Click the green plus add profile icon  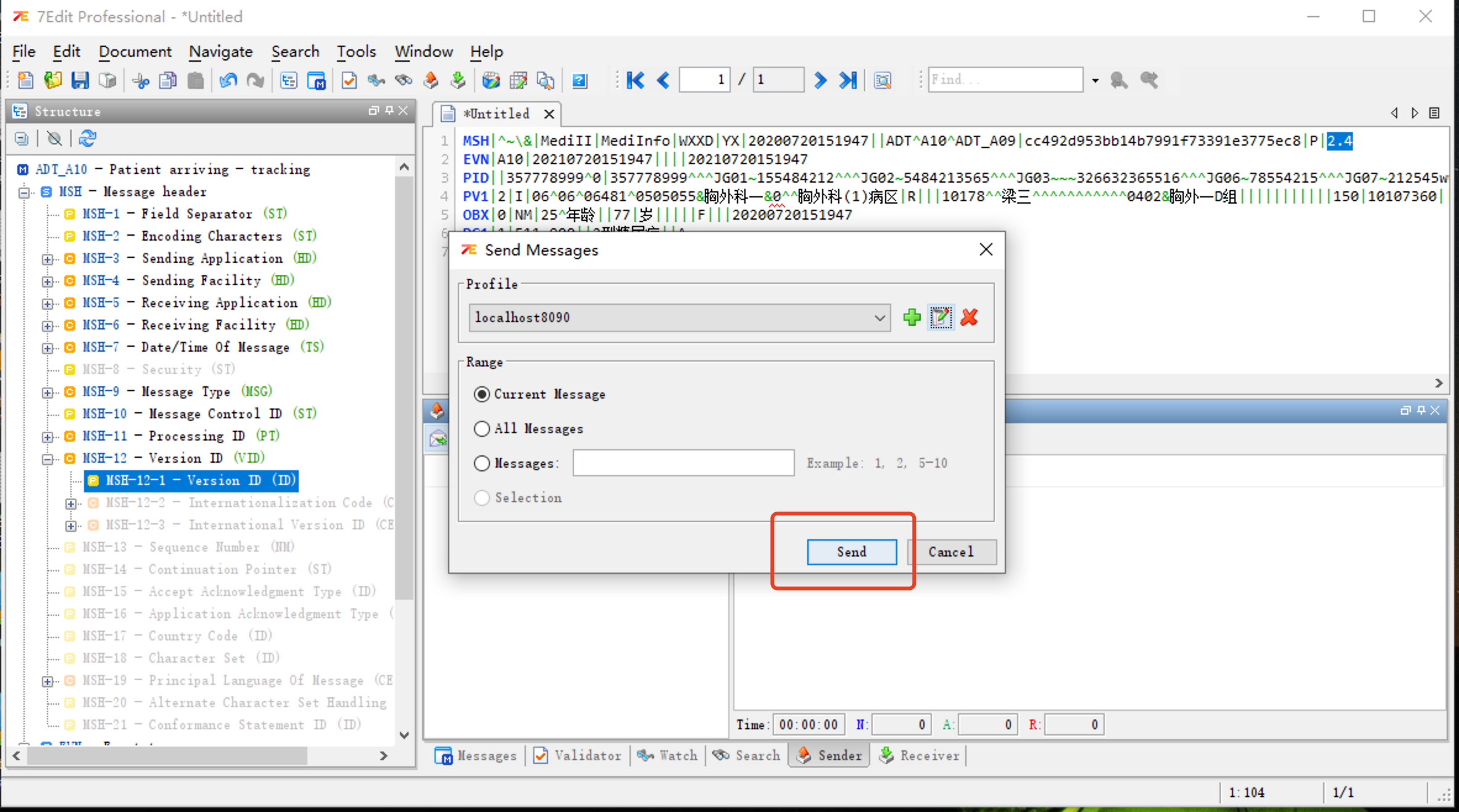coord(912,317)
